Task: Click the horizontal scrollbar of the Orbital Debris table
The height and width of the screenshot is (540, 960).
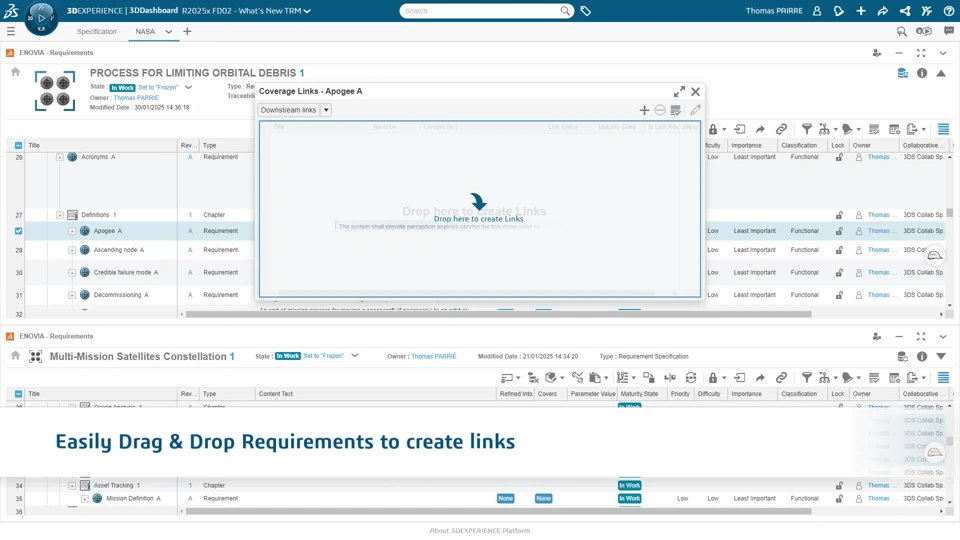Action: [x=498, y=314]
